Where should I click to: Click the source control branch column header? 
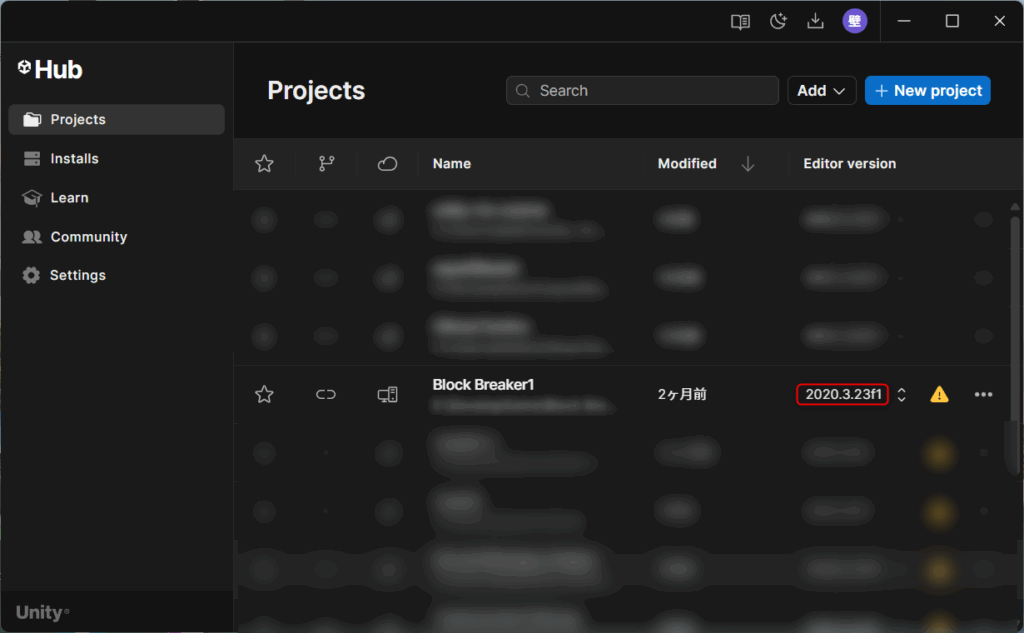coord(326,163)
